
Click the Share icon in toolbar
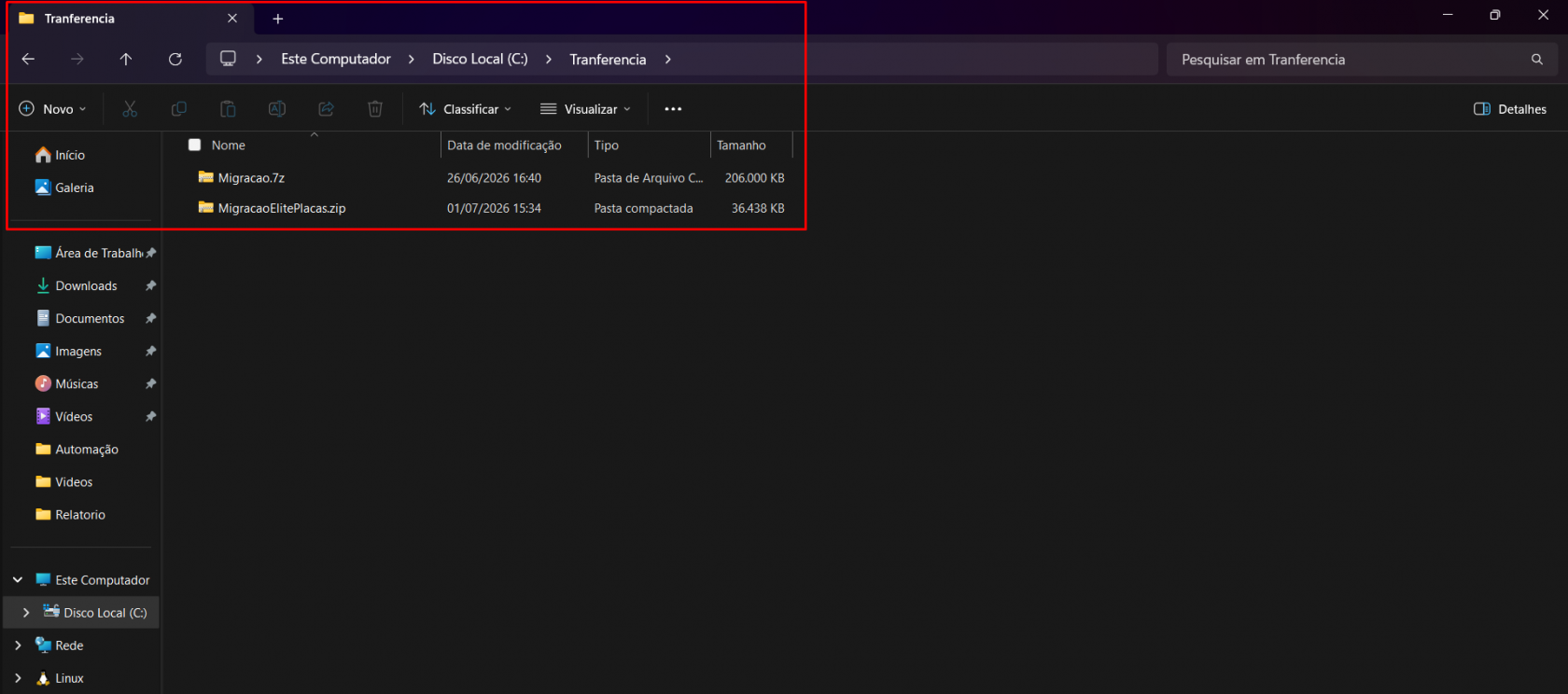click(x=326, y=109)
